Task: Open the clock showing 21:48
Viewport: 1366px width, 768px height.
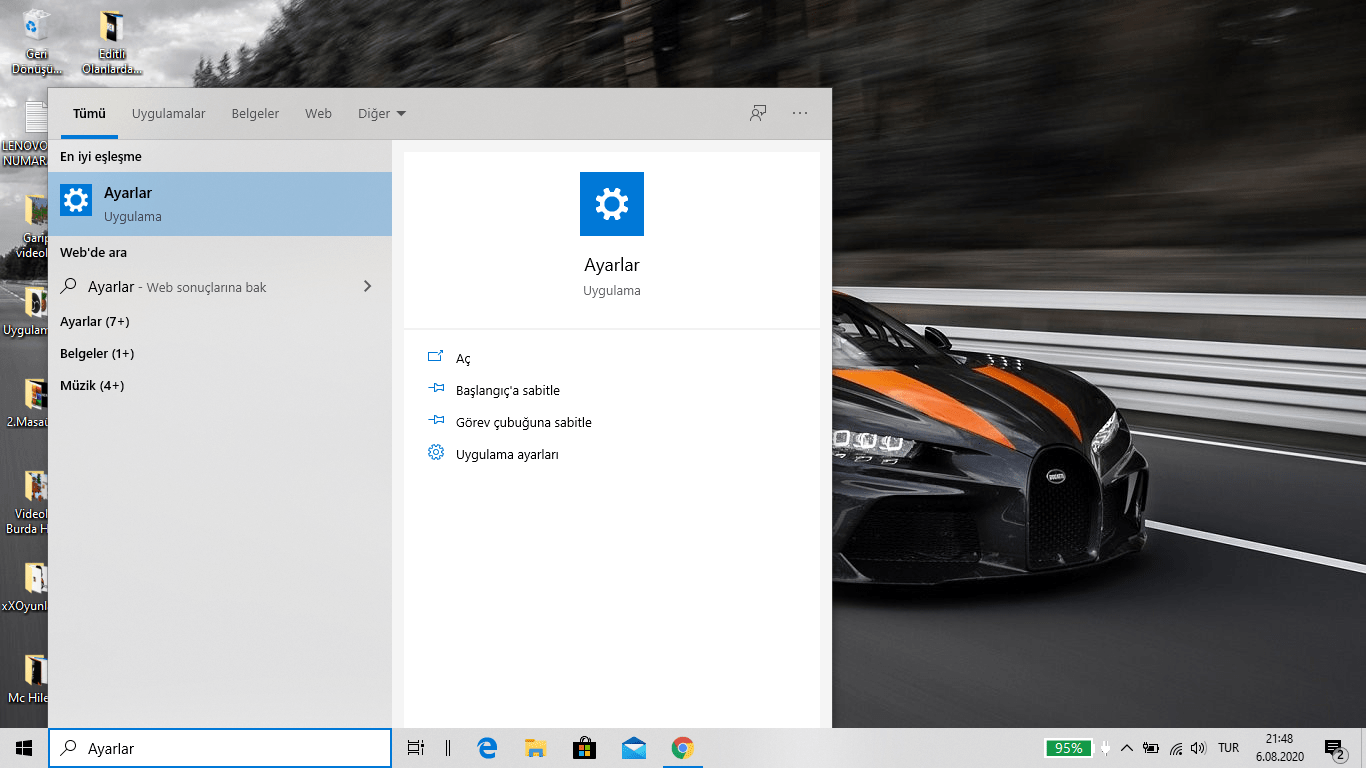Action: click(x=1279, y=748)
